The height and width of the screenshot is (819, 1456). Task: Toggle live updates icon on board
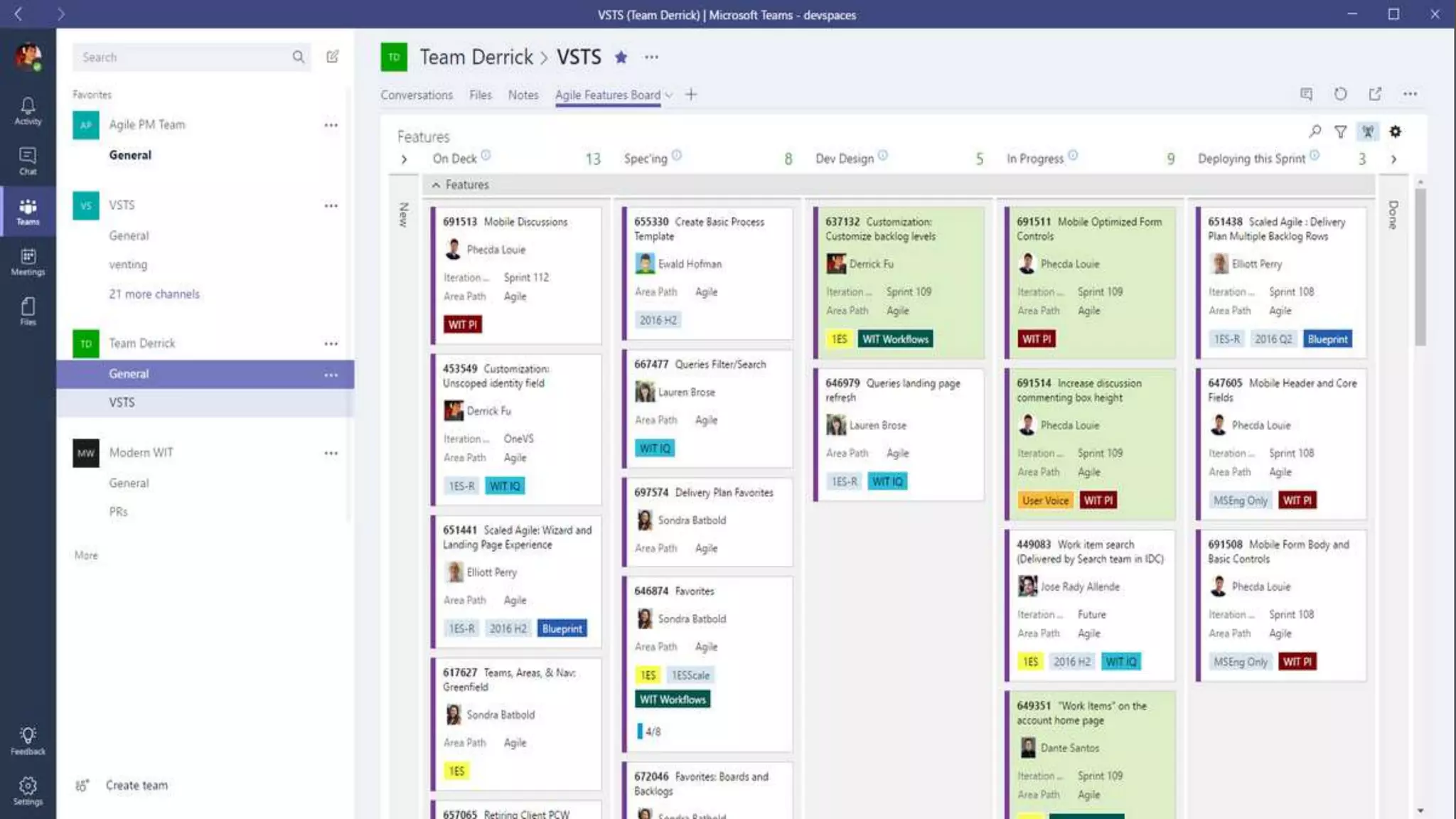pyautogui.click(x=1368, y=132)
